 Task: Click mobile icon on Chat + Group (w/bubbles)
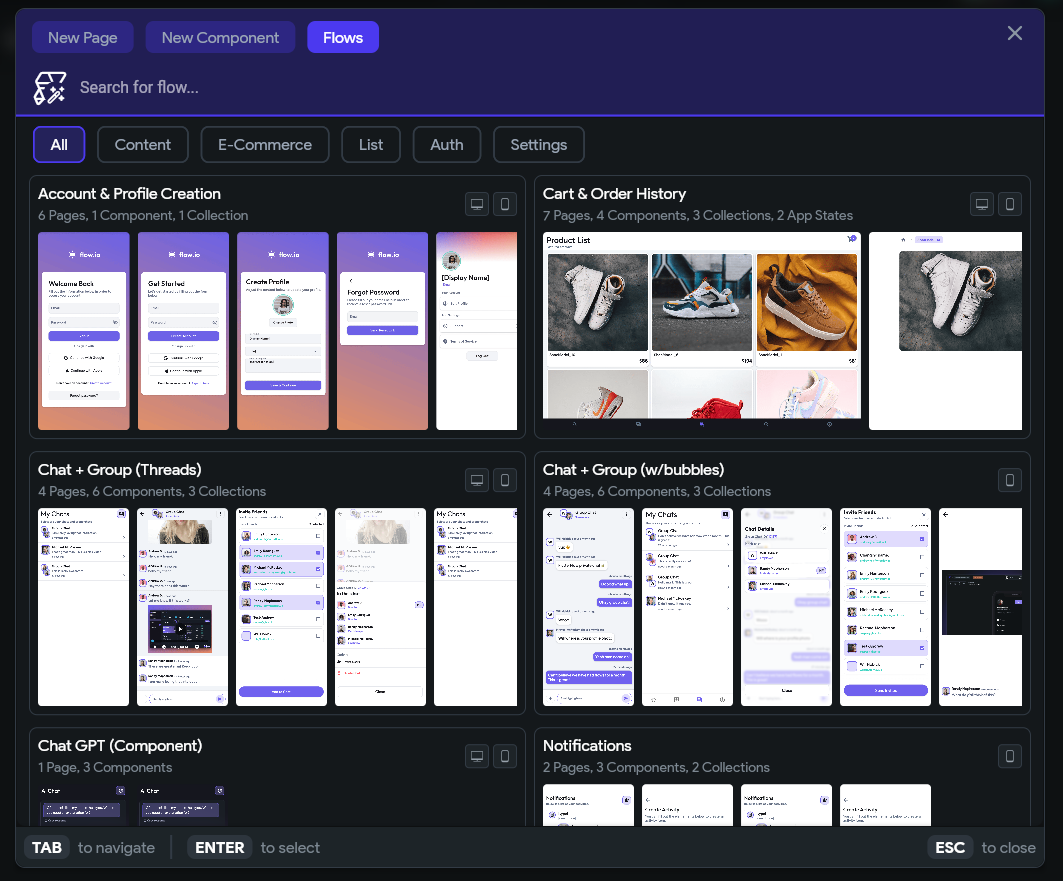(x=1010, y=480)
